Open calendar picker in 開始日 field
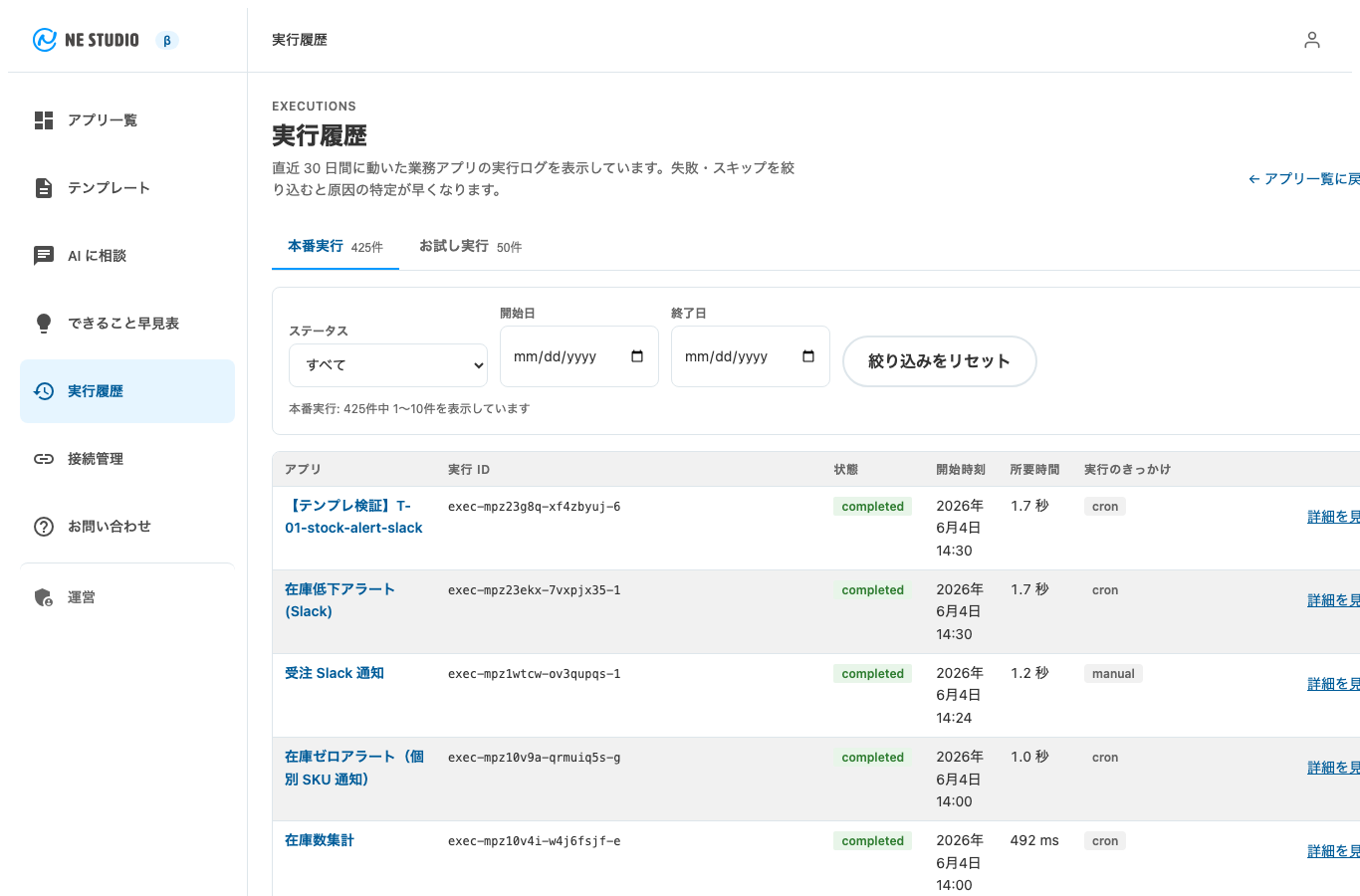 (637, 356)
